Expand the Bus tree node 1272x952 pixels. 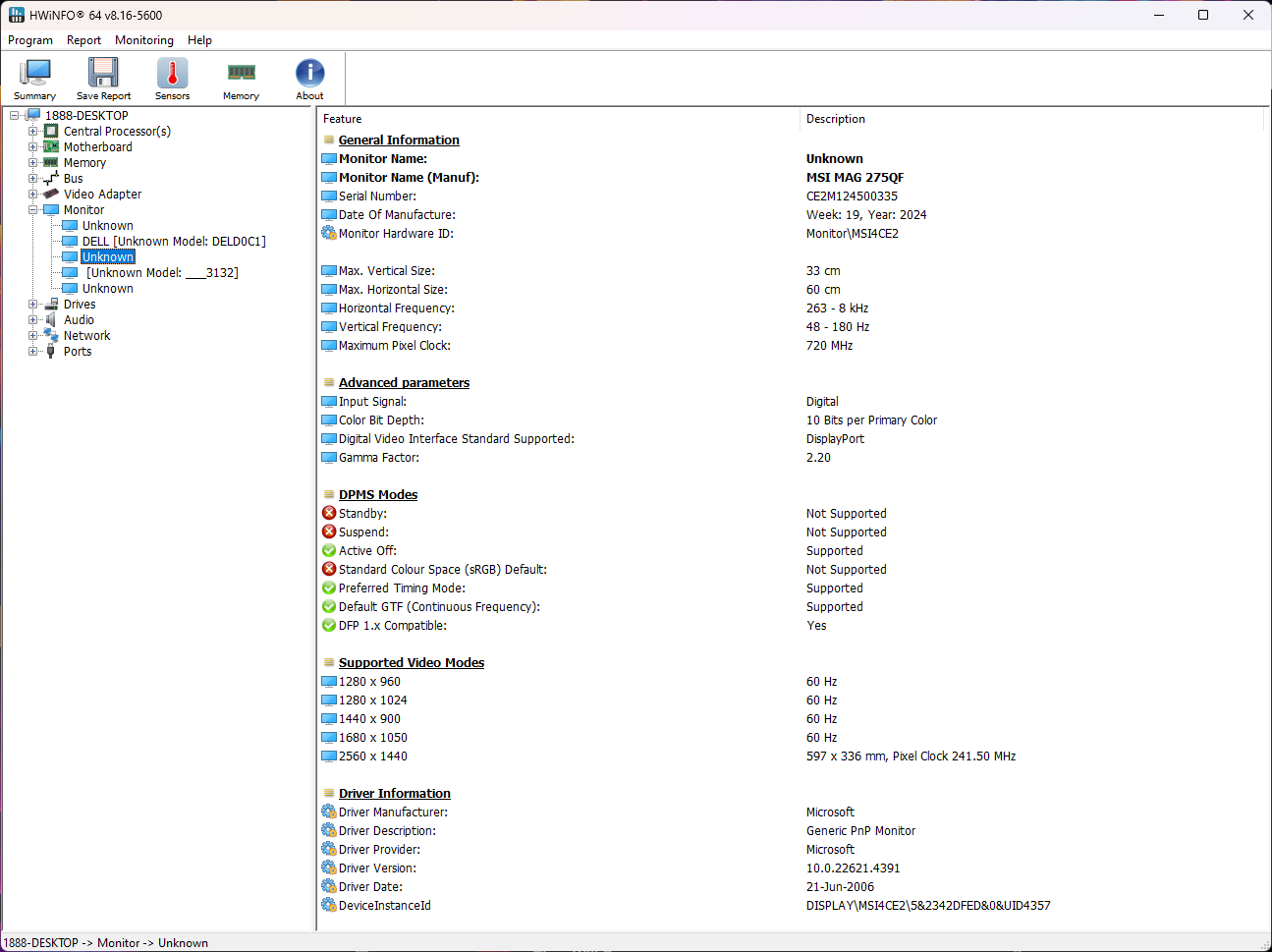point(32,178)
